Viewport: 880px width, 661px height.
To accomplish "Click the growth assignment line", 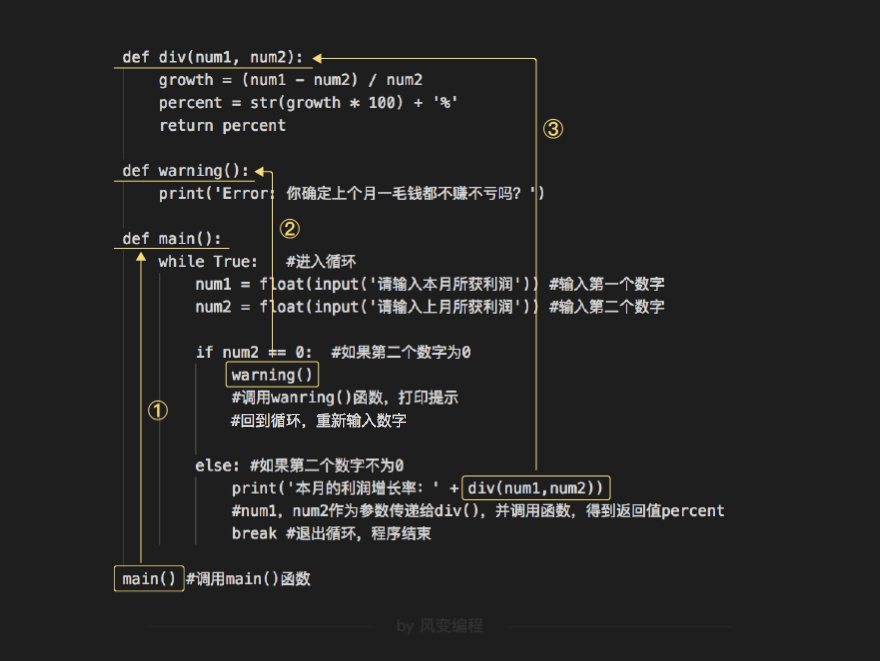I will [x=290, y=80].
